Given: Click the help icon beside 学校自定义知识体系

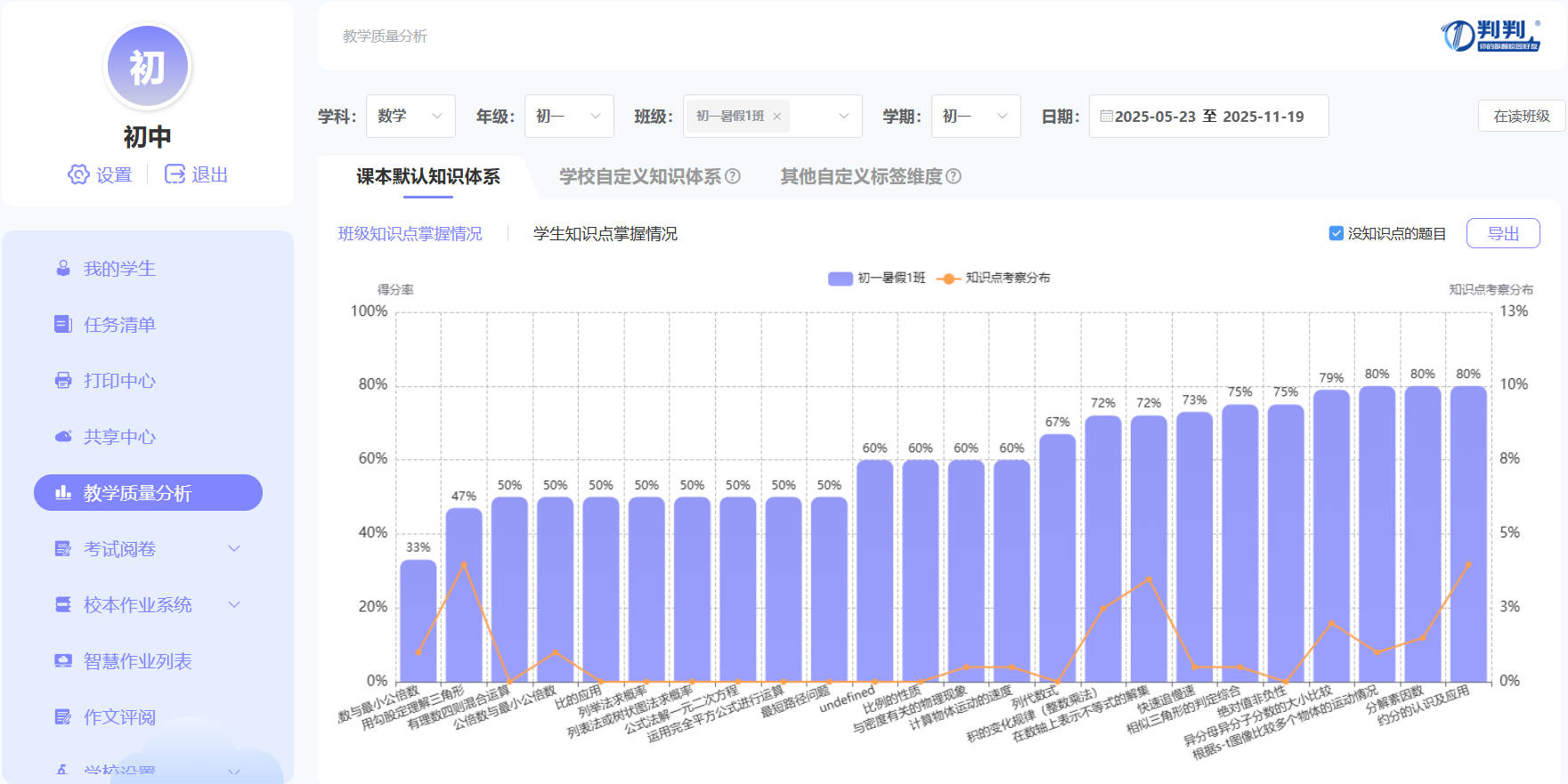Looking at the screenshot, I should tap(733, 176).
